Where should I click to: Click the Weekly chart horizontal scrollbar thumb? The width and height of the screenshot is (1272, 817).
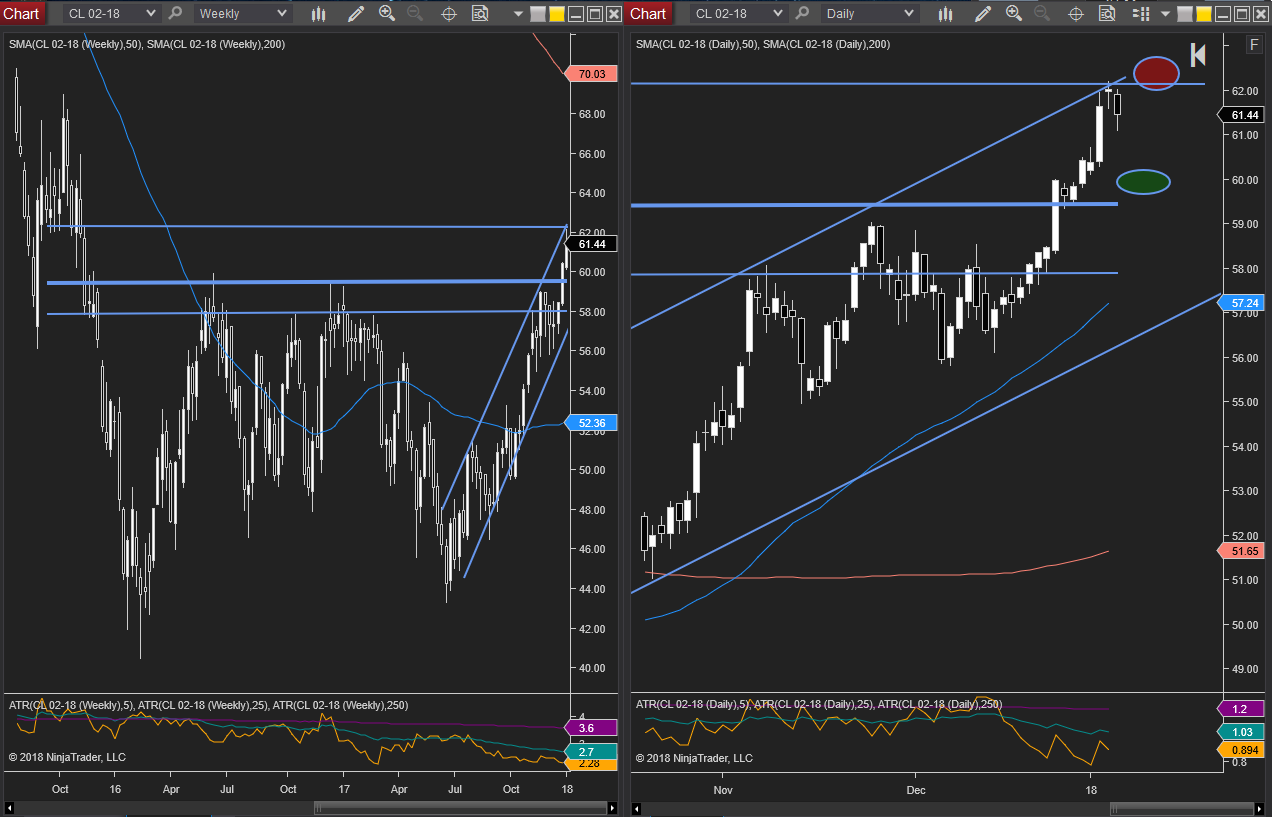[x=458, y=808]
